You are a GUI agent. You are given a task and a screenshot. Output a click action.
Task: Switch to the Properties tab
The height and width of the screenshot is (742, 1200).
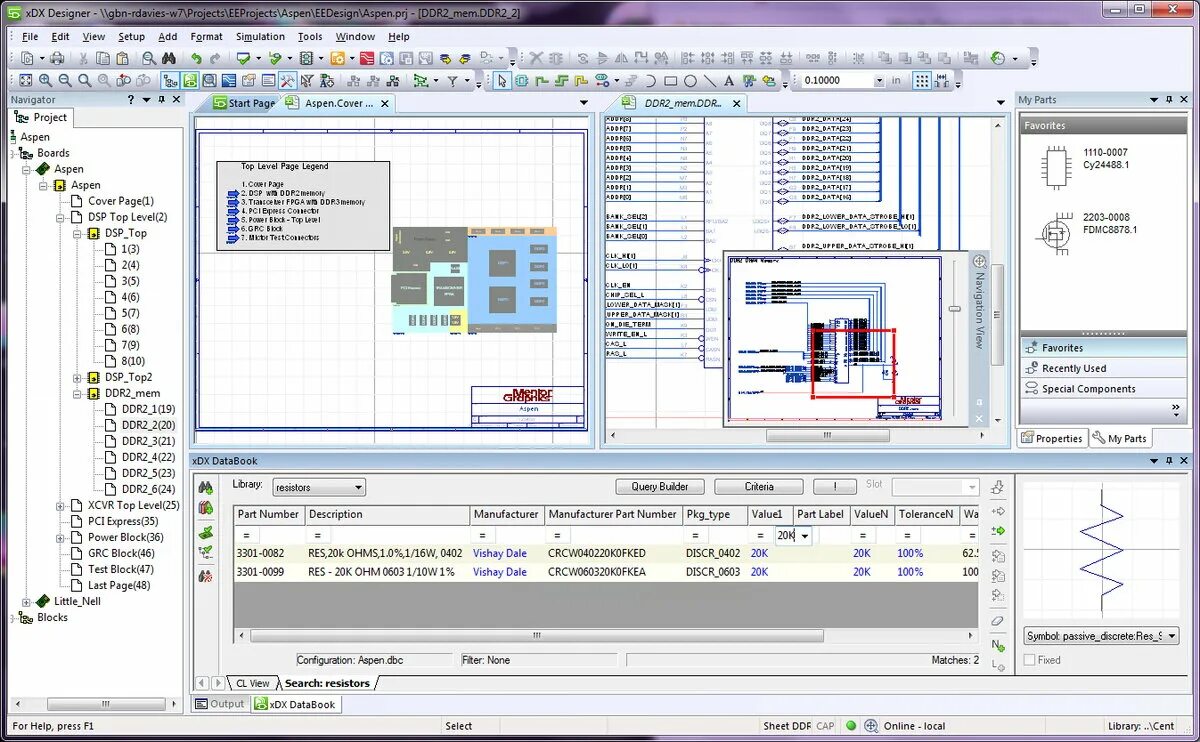[1052, 438]
